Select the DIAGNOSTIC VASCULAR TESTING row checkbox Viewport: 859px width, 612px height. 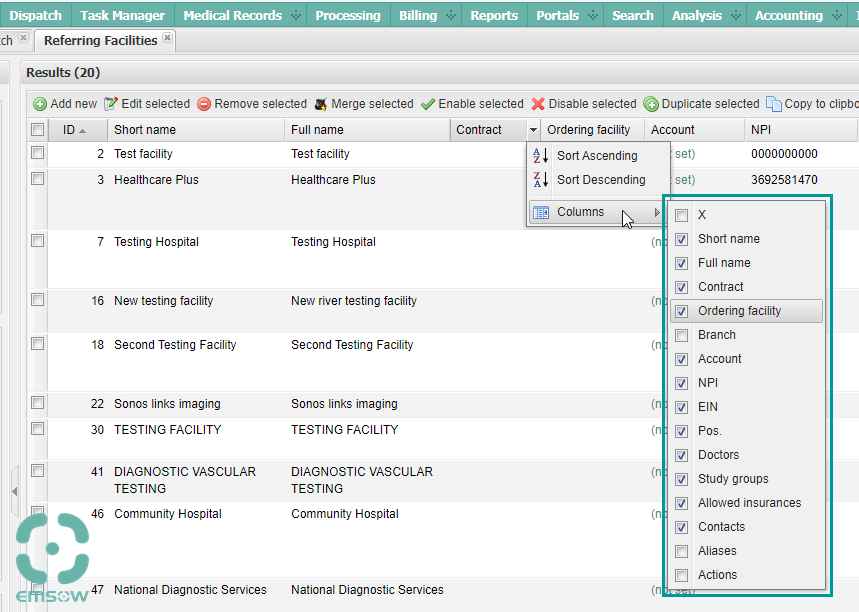37,471
